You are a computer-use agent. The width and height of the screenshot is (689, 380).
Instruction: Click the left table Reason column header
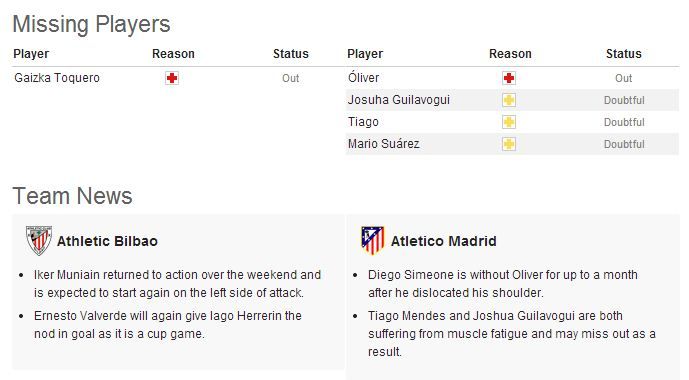(x=173, y=54)
